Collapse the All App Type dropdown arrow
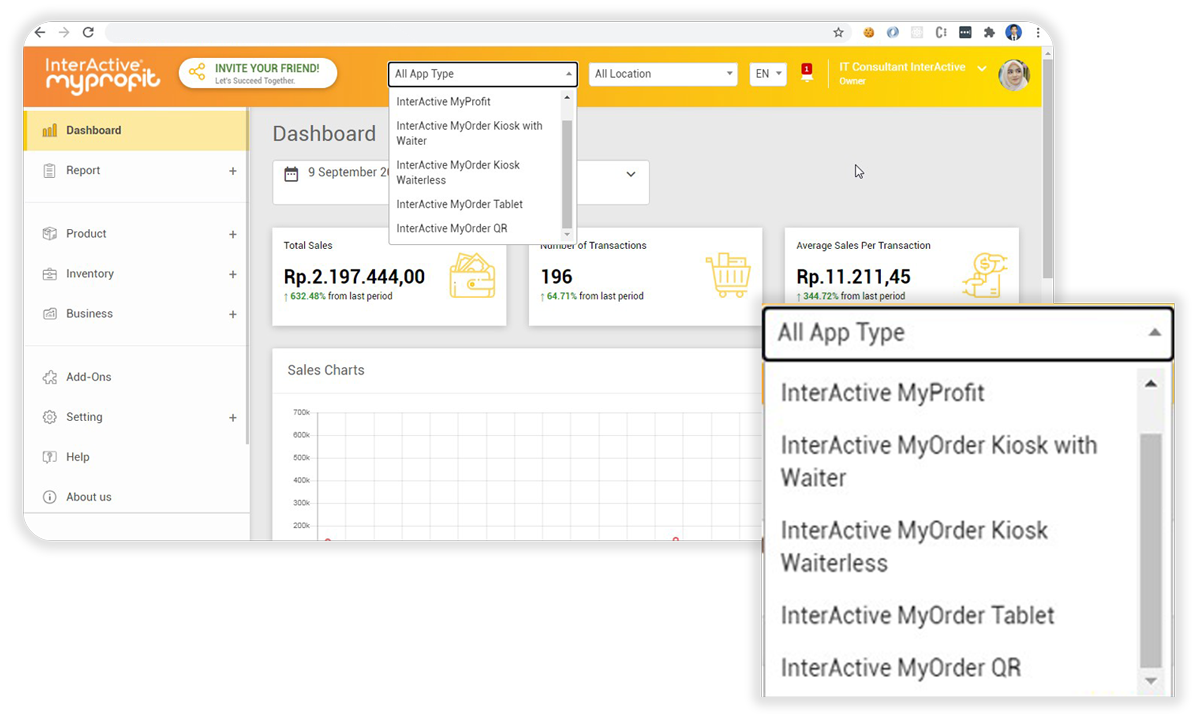Screen dimensions: 1200x721 coord(567,74)
